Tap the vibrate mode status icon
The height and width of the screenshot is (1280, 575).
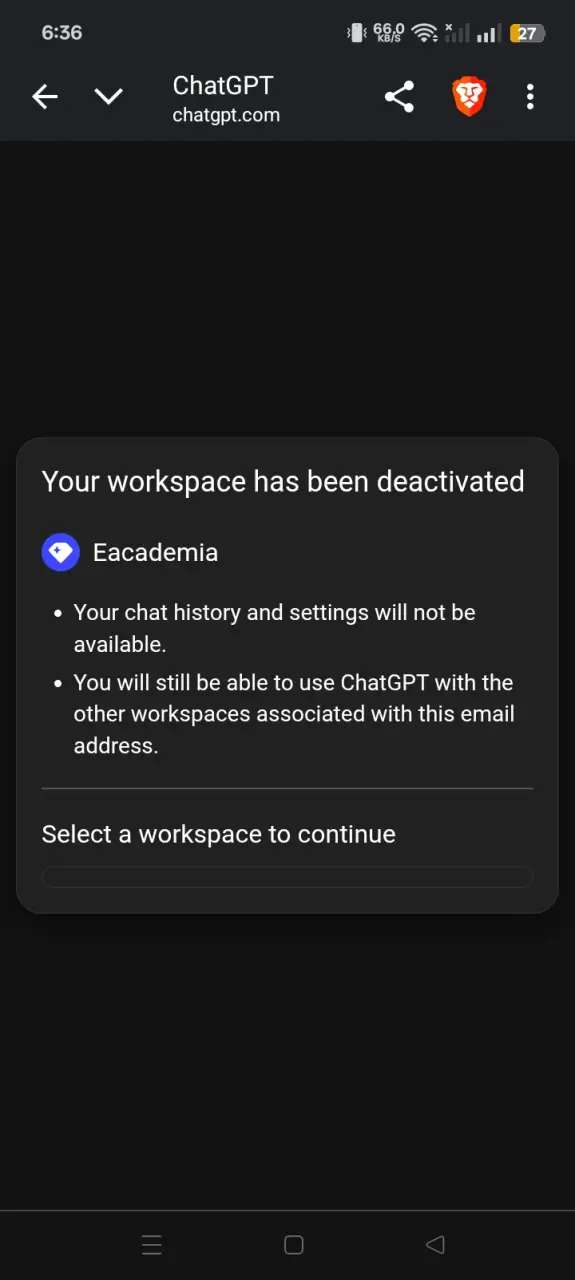pyautogui.click(x=355, y=33)
